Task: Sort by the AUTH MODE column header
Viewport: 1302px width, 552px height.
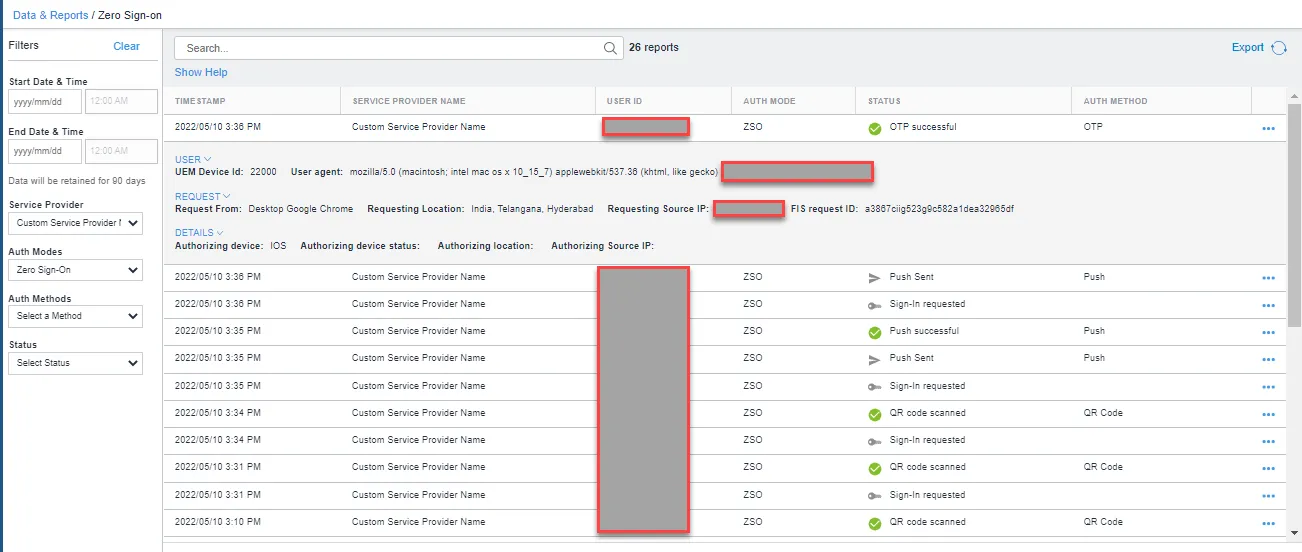Action: point(769,101)
